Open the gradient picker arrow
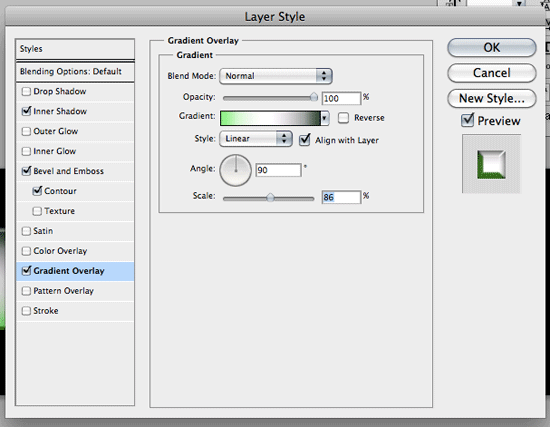 (x=325, y=118)
